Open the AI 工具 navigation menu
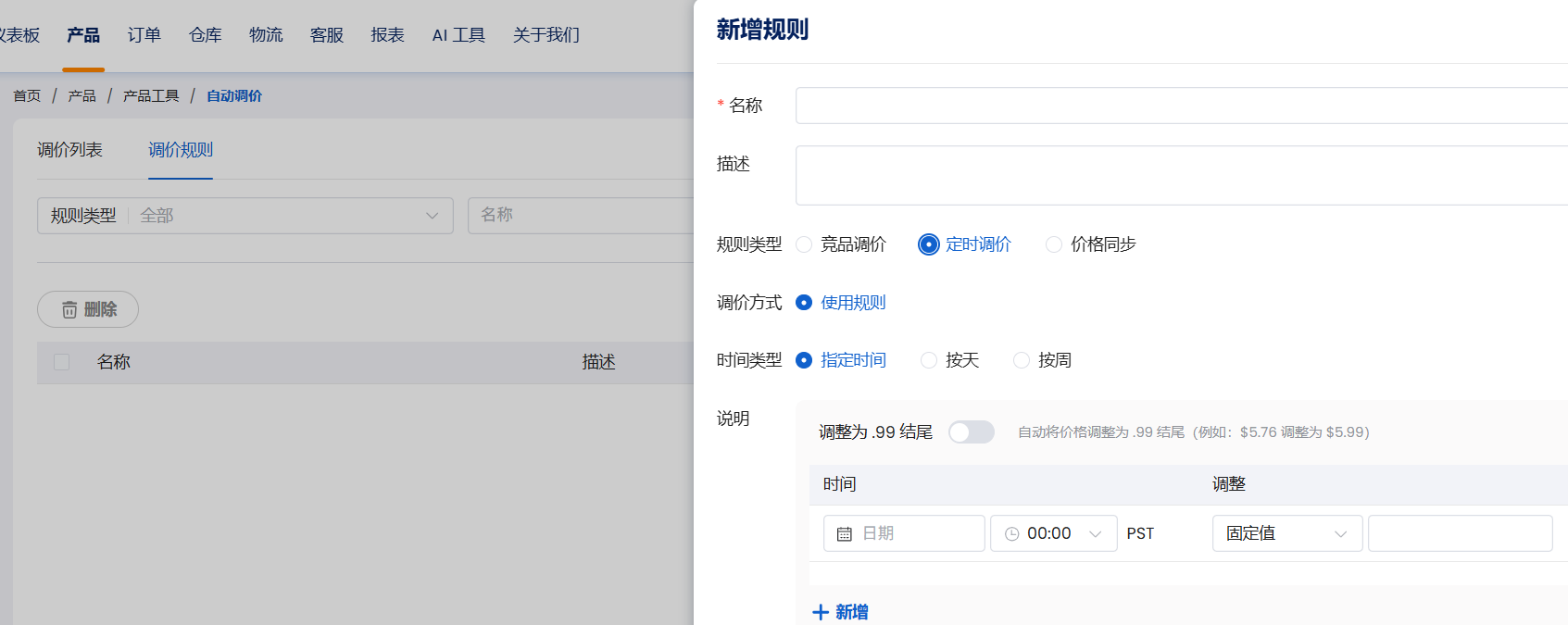Image resolution: width=1568 pixels, height=625 pixels. click(458, 35)
